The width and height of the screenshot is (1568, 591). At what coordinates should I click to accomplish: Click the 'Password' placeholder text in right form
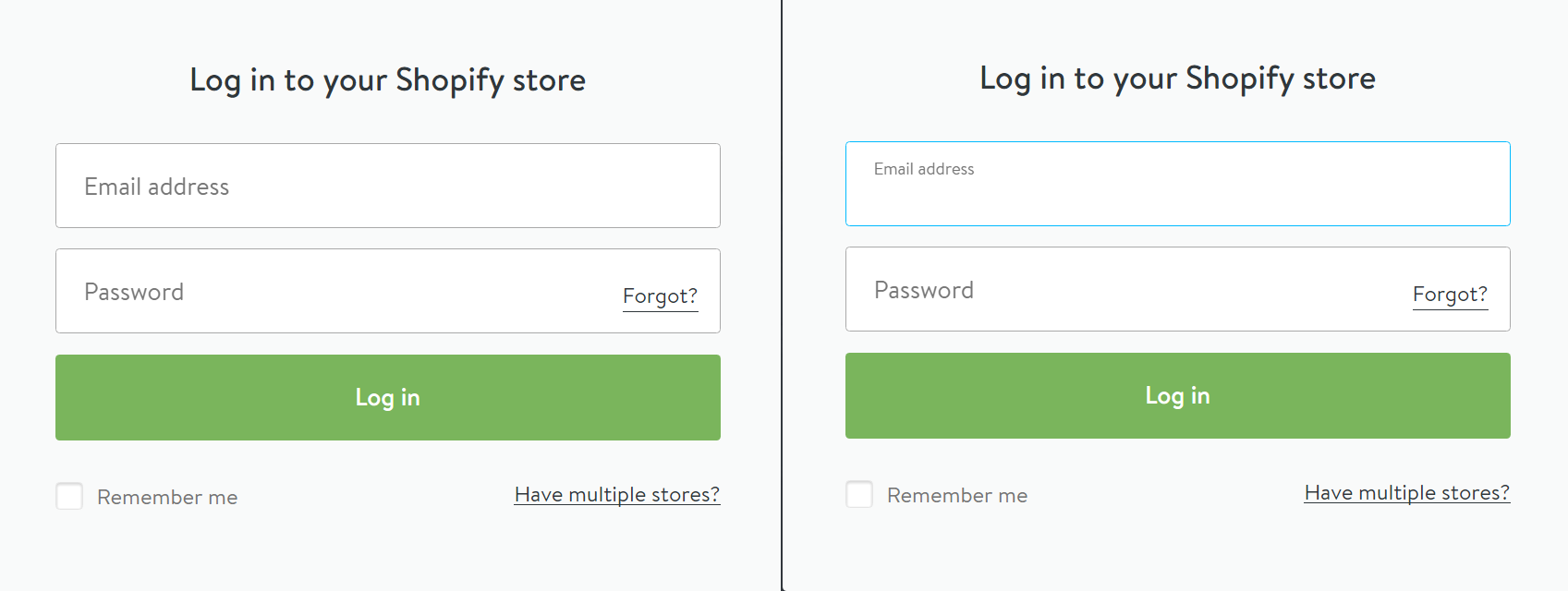coord(924,290)
